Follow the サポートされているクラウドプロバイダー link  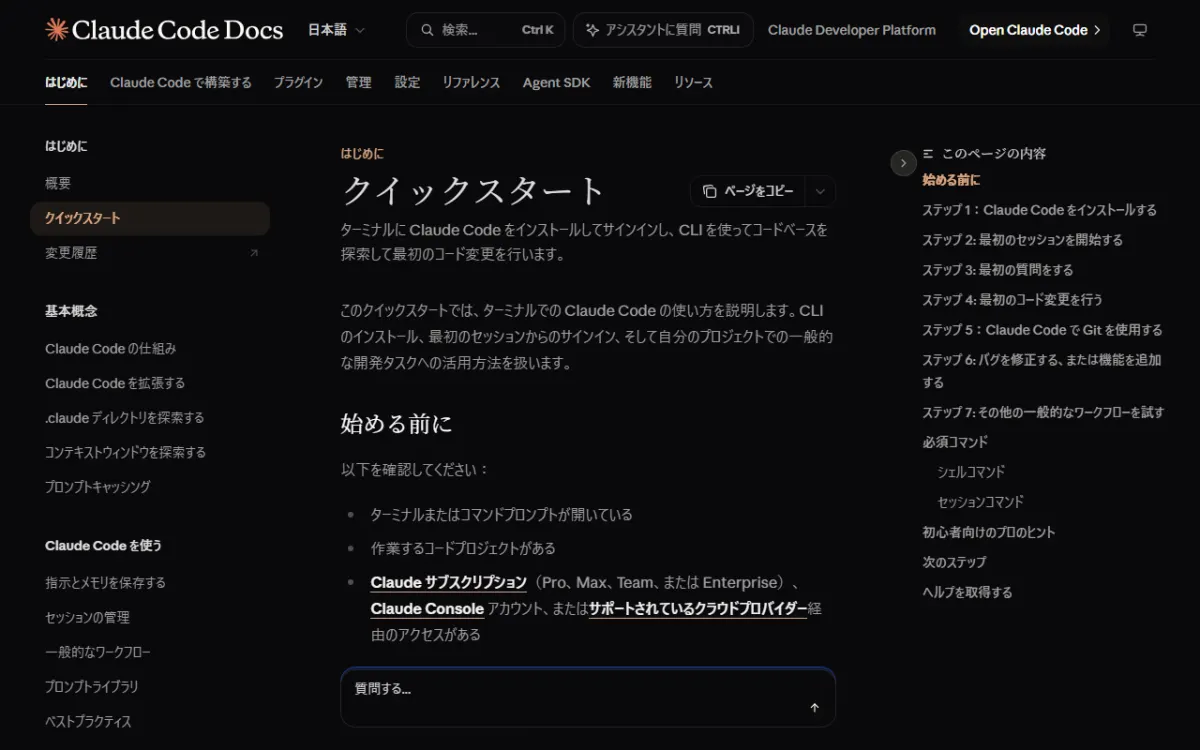point(697,608)
